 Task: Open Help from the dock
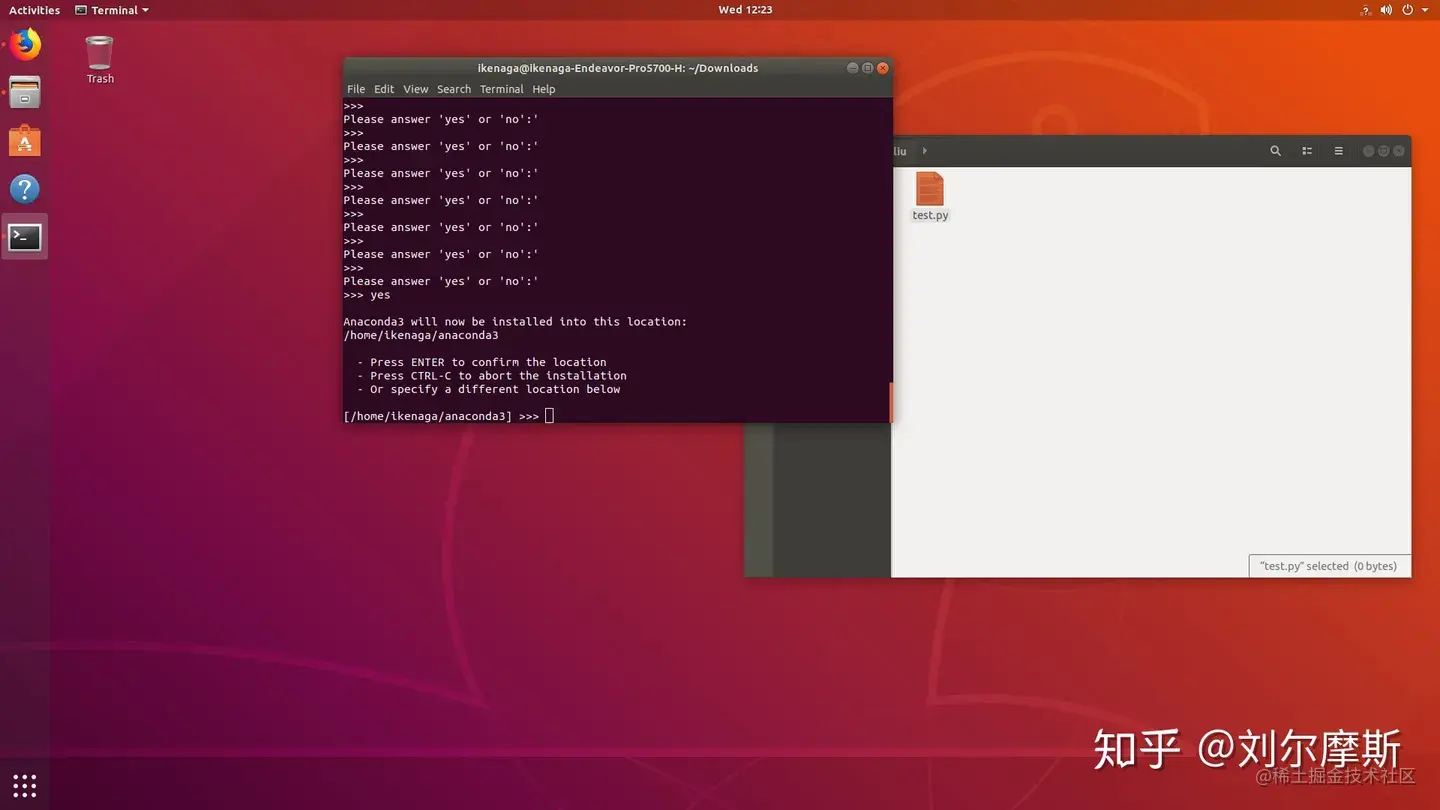[x=25, y=189]
